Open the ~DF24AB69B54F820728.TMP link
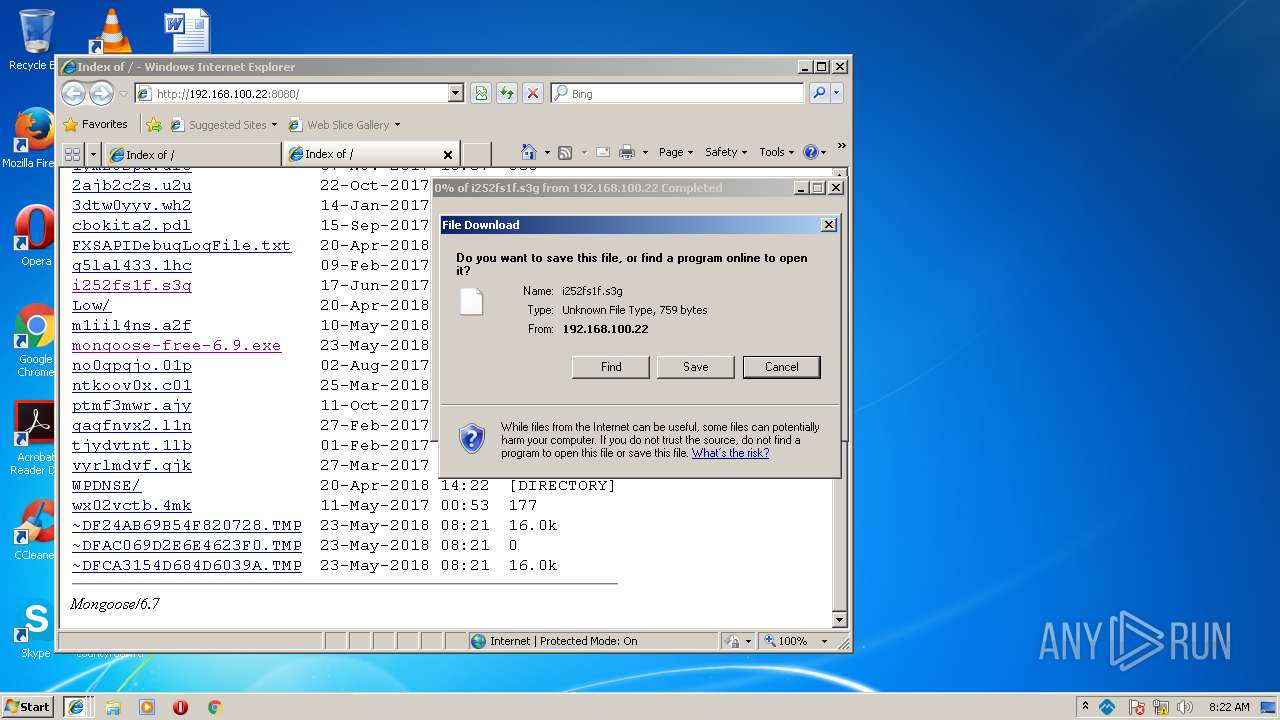Viewport: 1280px width, 720px height. (186, 525)
